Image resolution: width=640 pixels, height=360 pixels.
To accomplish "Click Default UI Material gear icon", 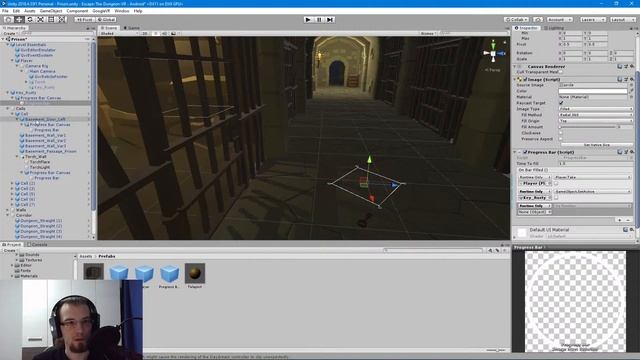I will coord(632,230).
